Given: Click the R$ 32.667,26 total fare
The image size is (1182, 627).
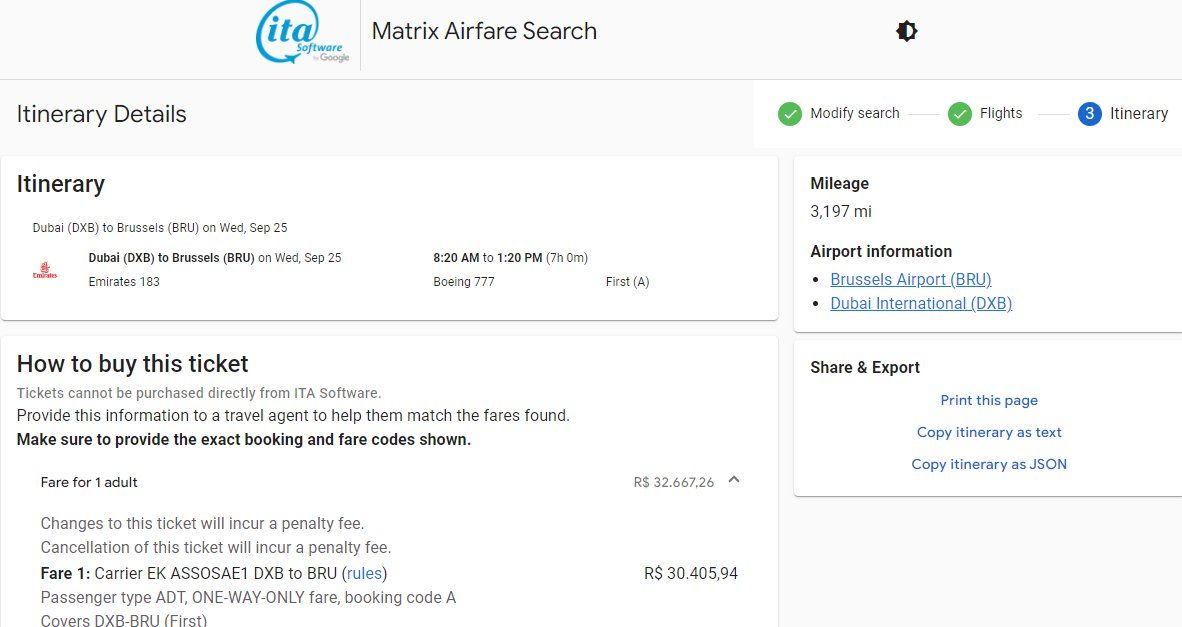Looking at the screenshot, I should (x=674, y=482).
